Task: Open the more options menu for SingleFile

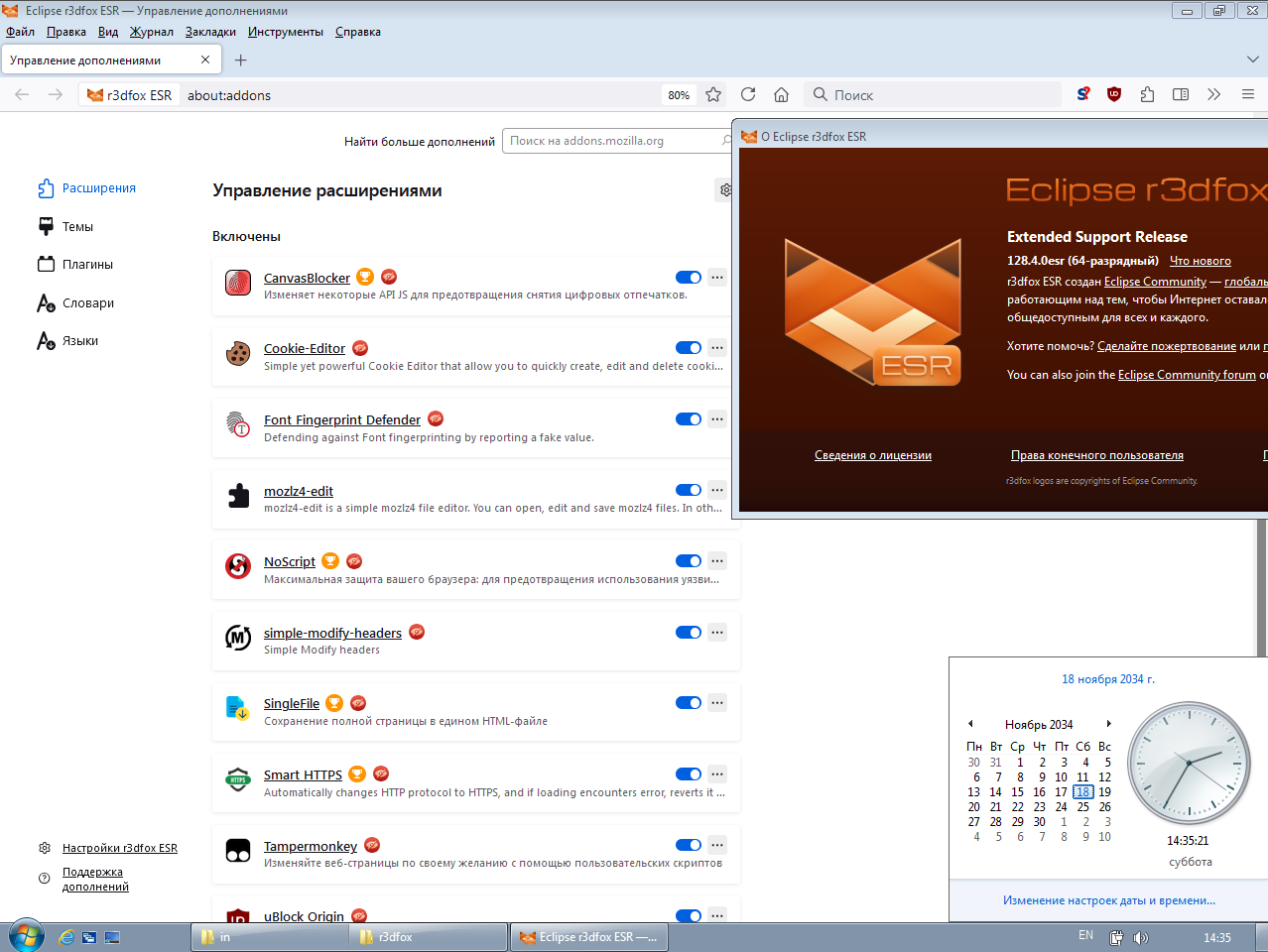Action: click(x=717, y=703)
